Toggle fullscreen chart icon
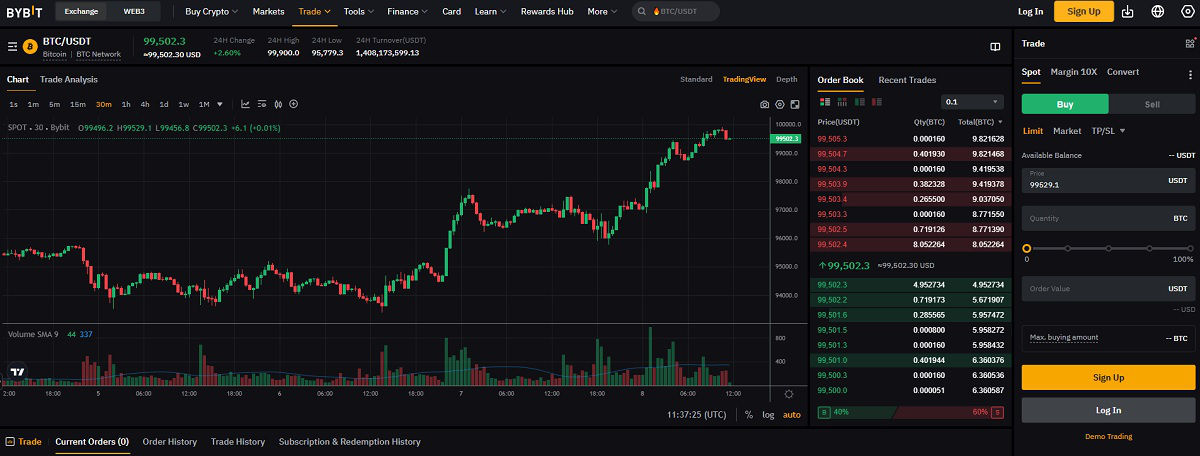 click(795, 104)
